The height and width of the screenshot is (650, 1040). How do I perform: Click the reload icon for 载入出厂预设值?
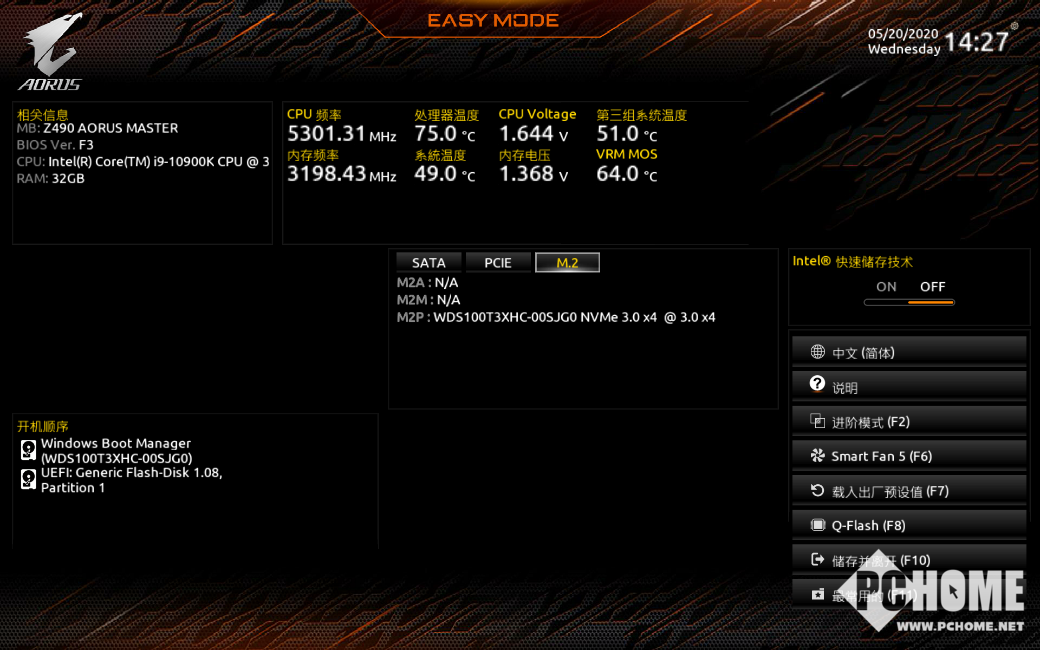click(x=818, y=491)
